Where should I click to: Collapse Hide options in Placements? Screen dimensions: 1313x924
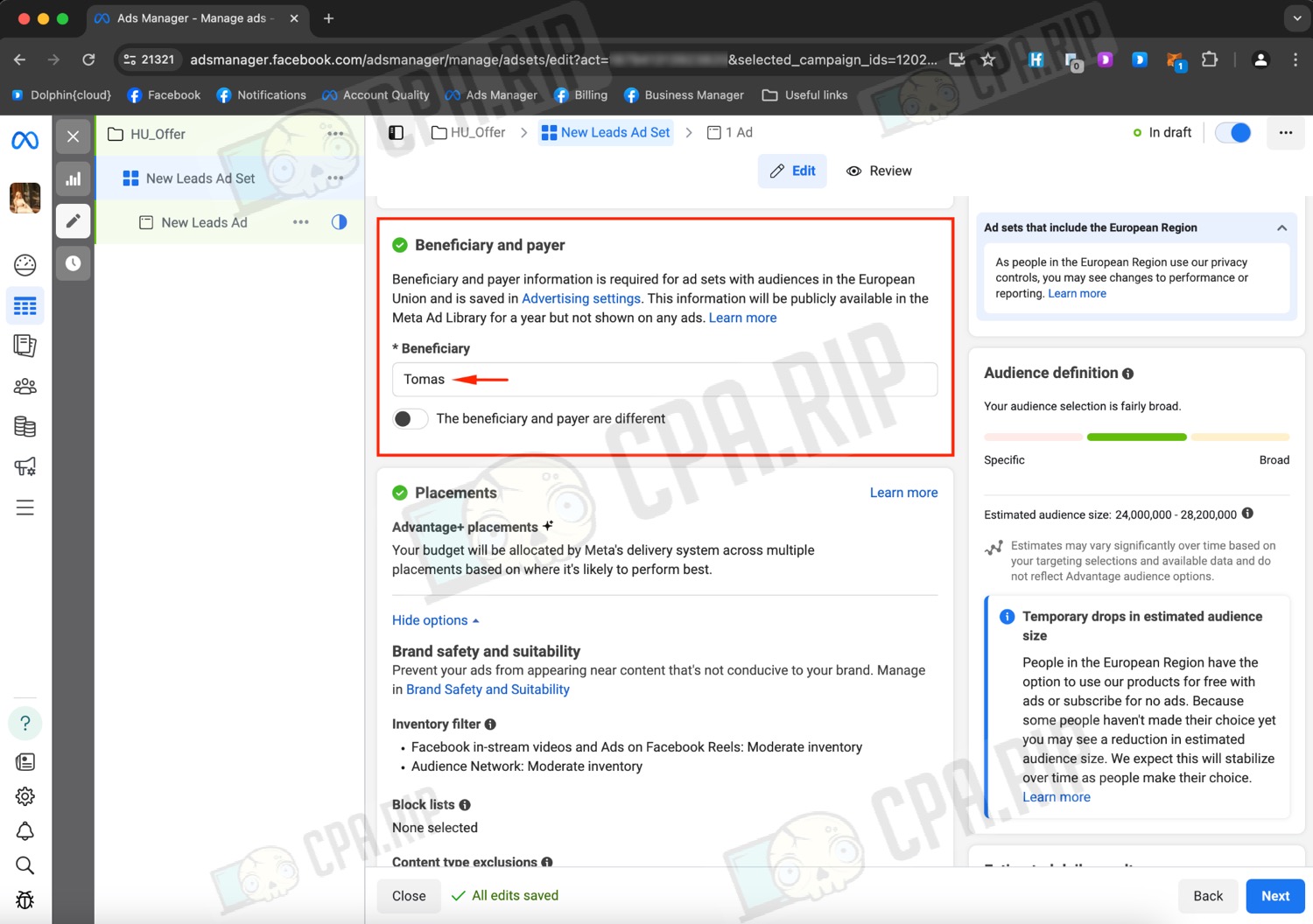(435, 620)
